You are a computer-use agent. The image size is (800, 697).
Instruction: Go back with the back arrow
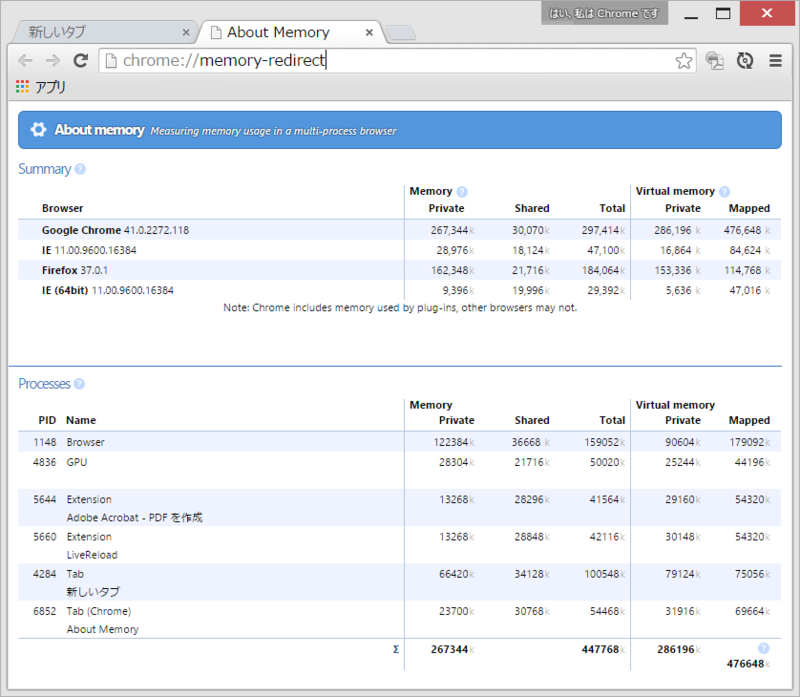coord(25,61)
